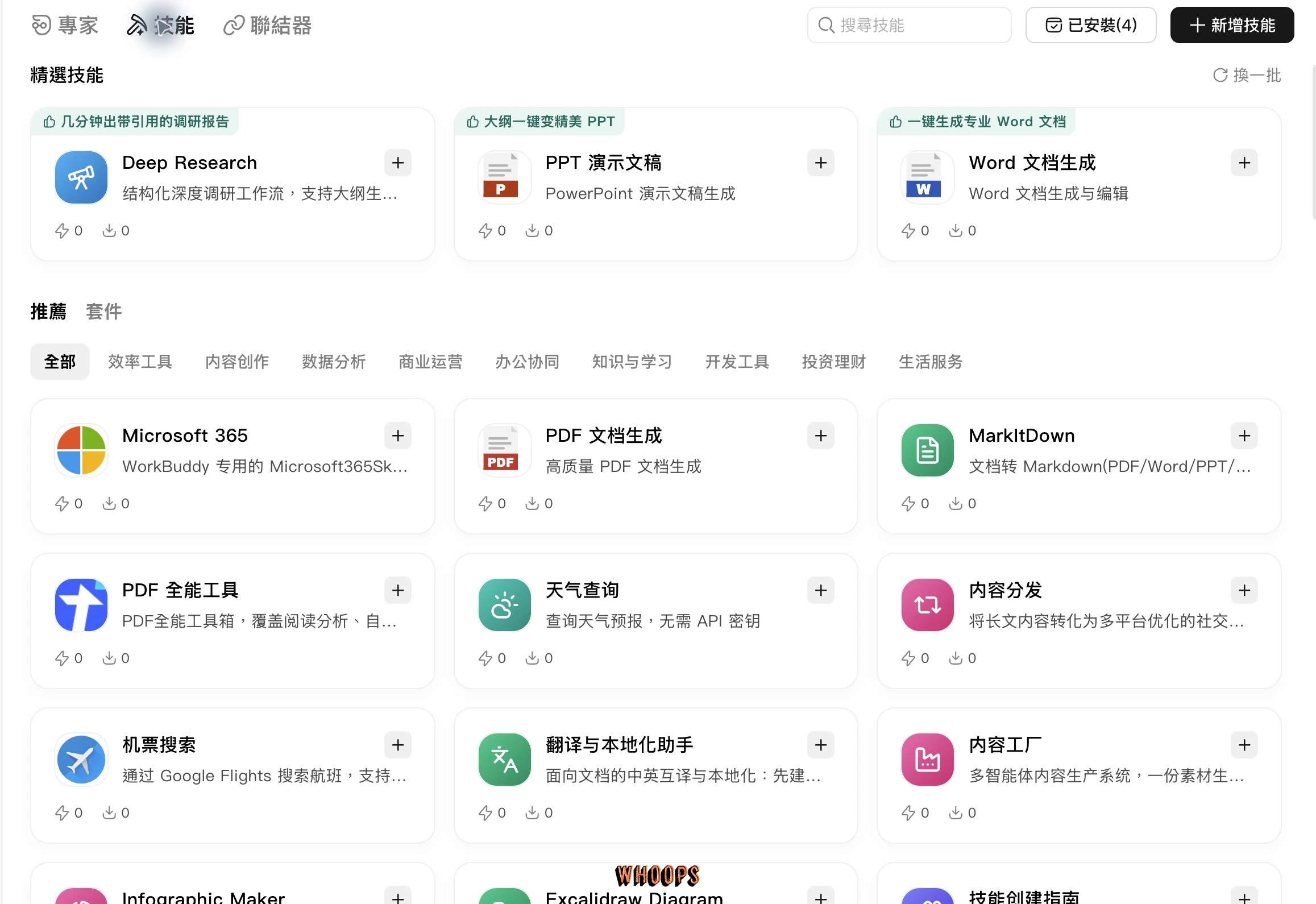1316x904 pixels.
Task: Filter by 办公协同 category
Action: 527,362
